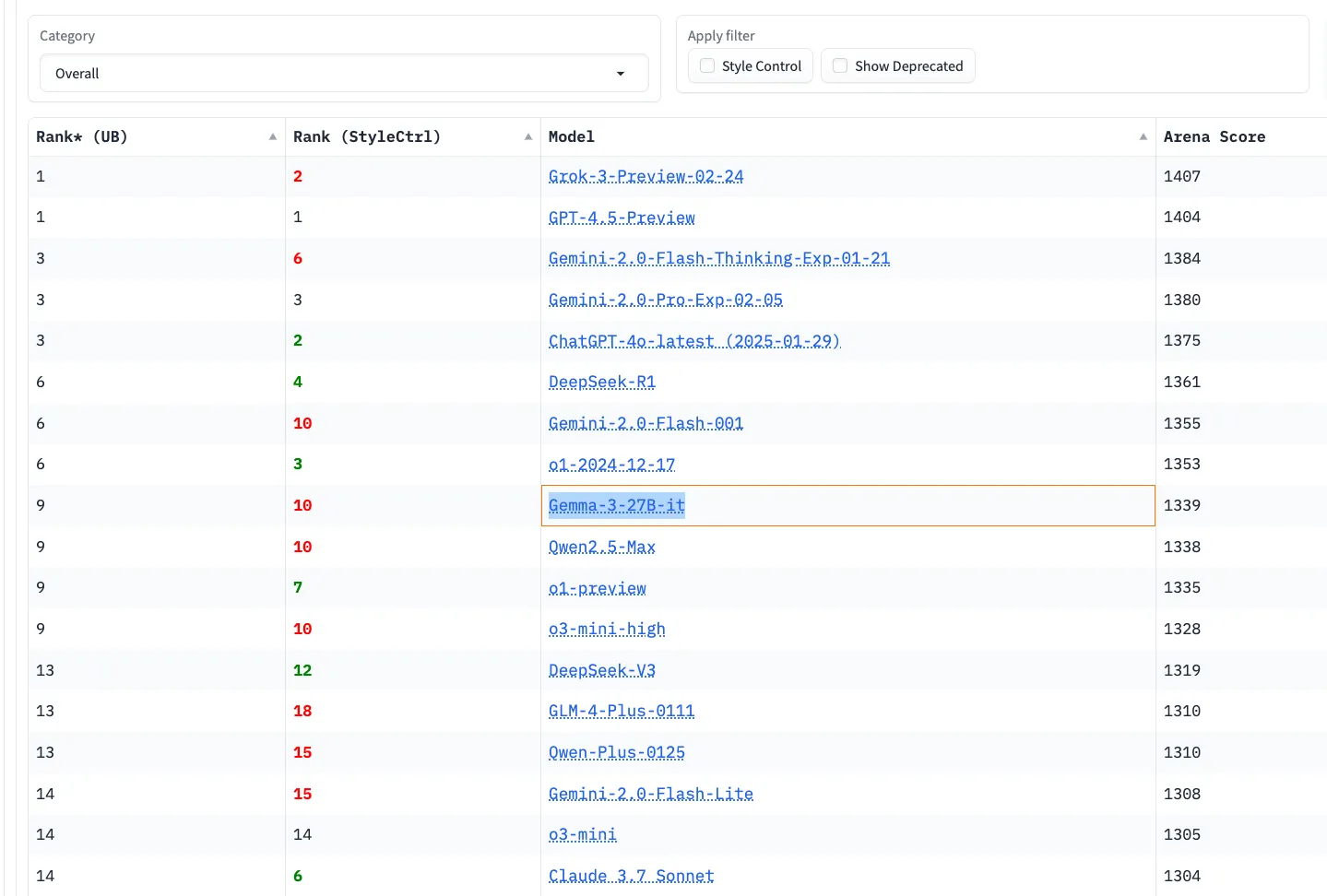The image size is (1327, 896).
Task: Enable the Show Deprecated checkbox
Action: pyautogui.click(x=840, y=66)
